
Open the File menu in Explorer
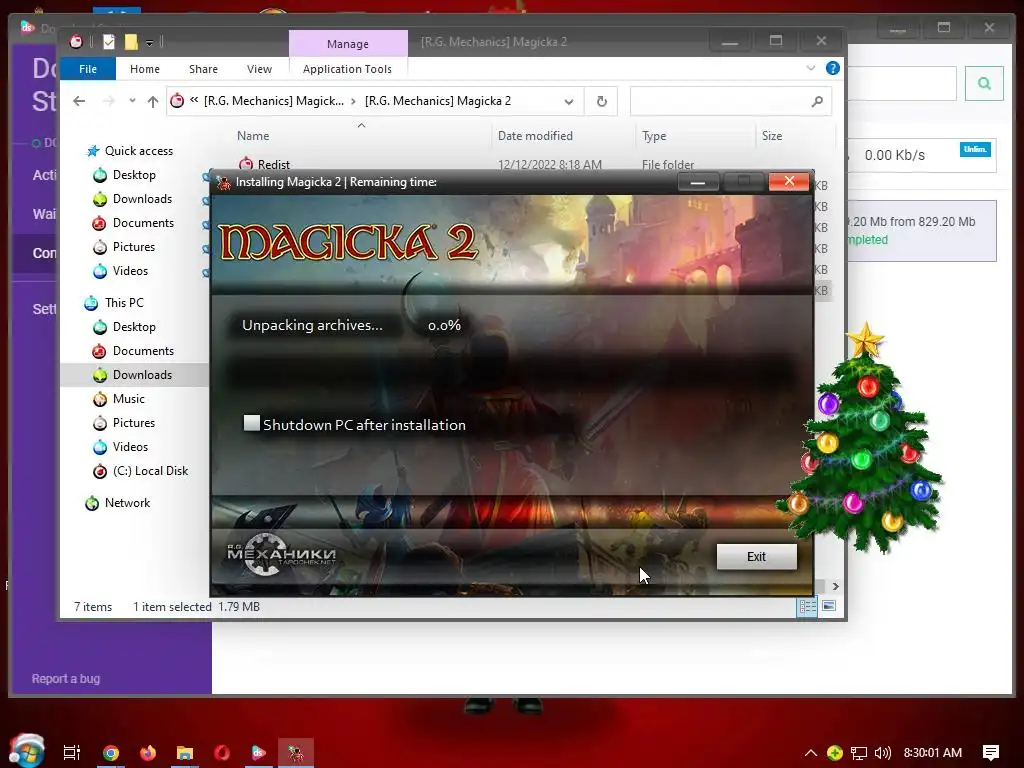tap(88, 69)
